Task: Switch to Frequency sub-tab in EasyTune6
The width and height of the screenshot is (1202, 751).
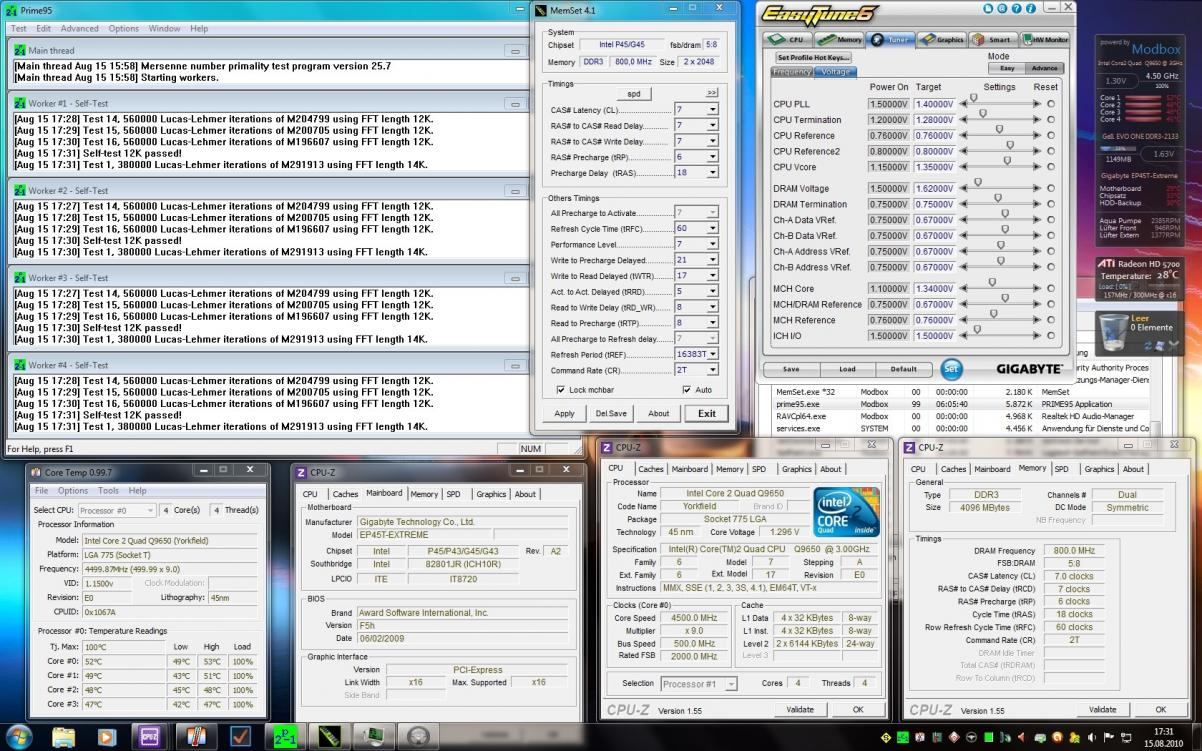Action: pyautogui.click(x=792, y=72)
